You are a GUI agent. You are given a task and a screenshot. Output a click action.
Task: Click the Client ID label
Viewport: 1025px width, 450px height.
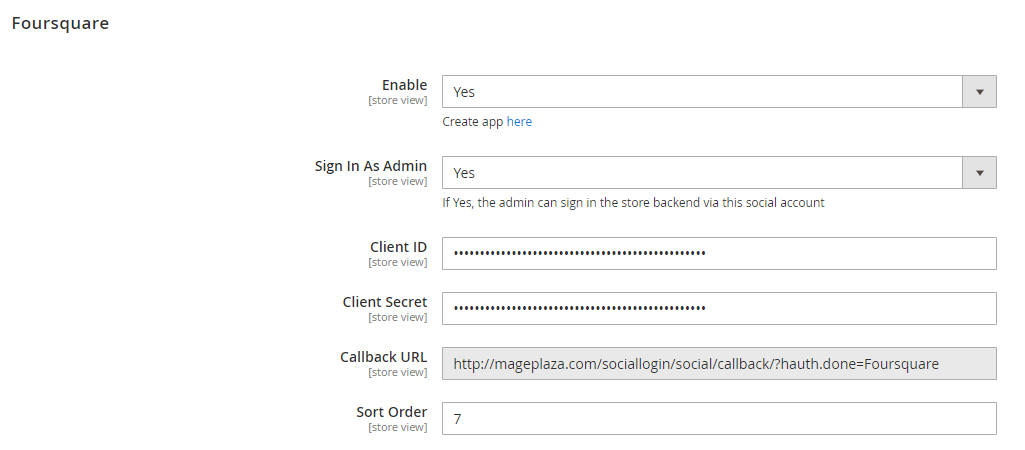coord(398,247)
